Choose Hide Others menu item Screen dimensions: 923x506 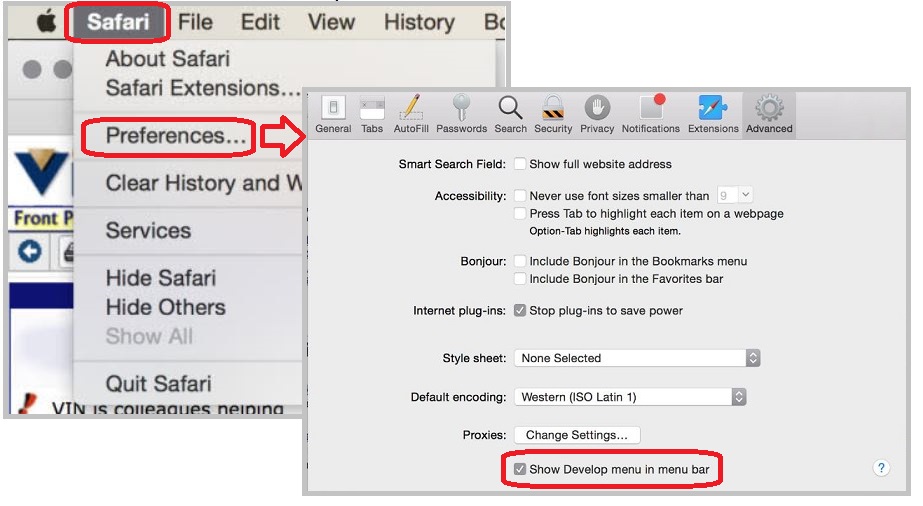(165, 307)
